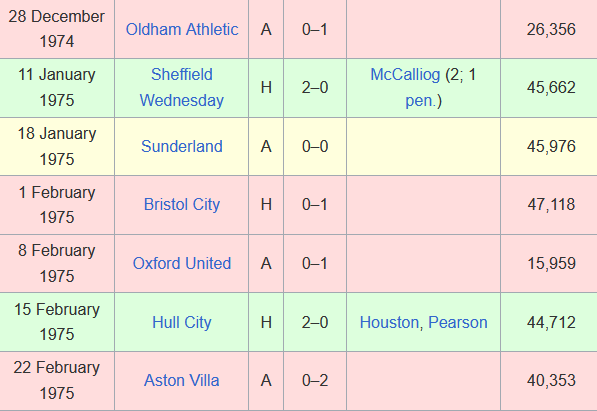Click the 44,712 attendance for Hull City
597x411 pixels.
tap(551, 323)
